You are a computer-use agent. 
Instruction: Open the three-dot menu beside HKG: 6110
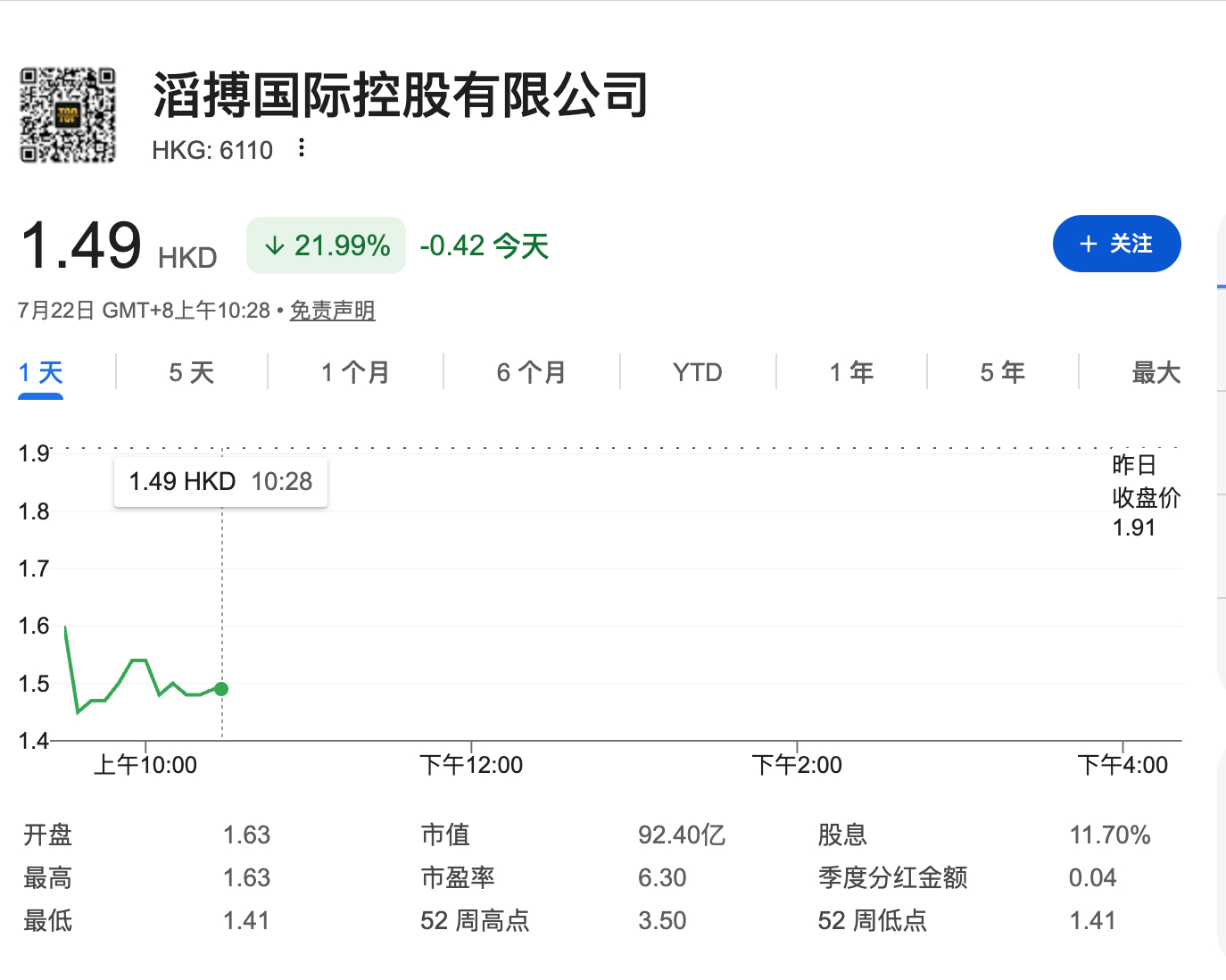click(302, 148)
